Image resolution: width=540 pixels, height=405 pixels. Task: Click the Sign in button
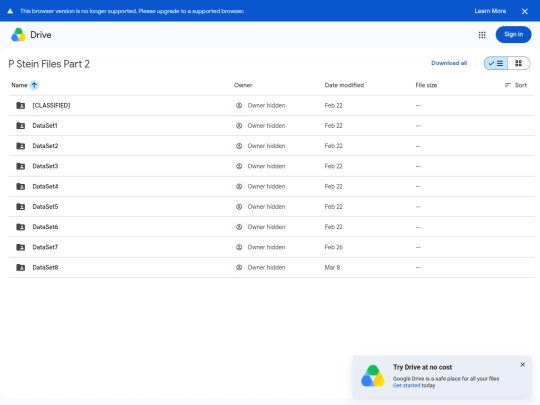[x=513, y=34]
